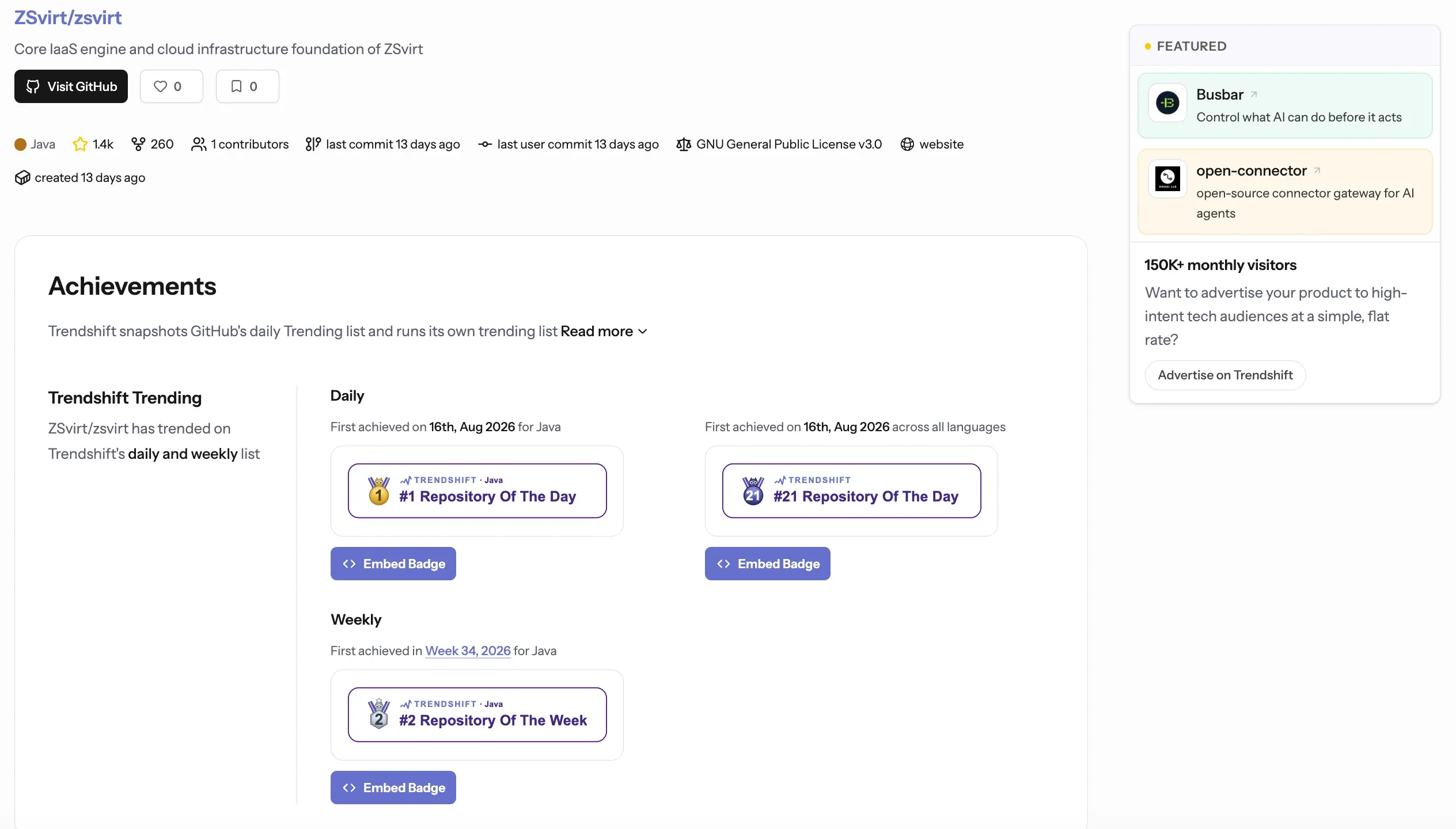This screenshot has height=829, width=1456.
Task: Open the ZSvirt/zsvirt repository title link
Action: (x=68, y=17)
